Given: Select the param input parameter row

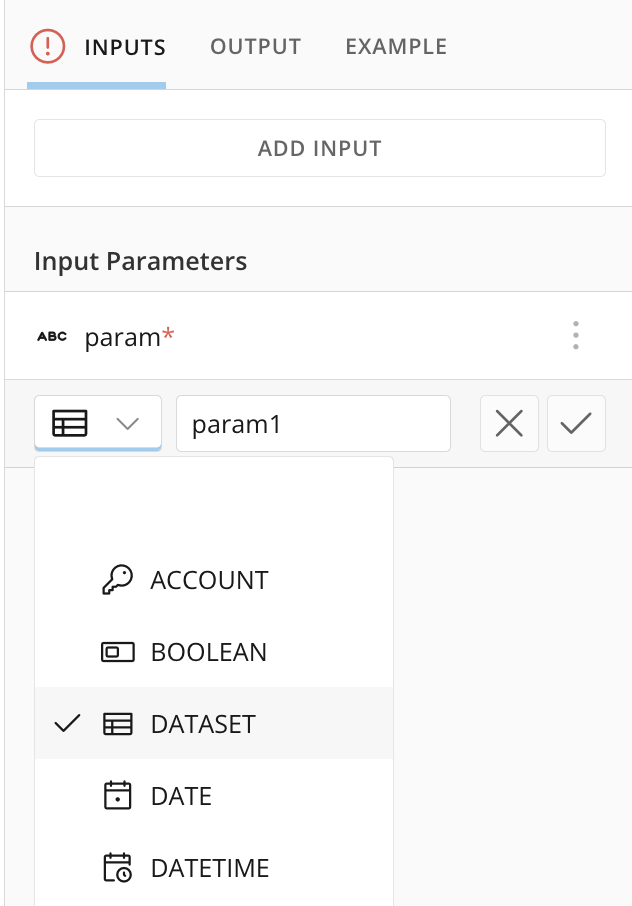Looking at the screenshot, I should coord(300,337).
